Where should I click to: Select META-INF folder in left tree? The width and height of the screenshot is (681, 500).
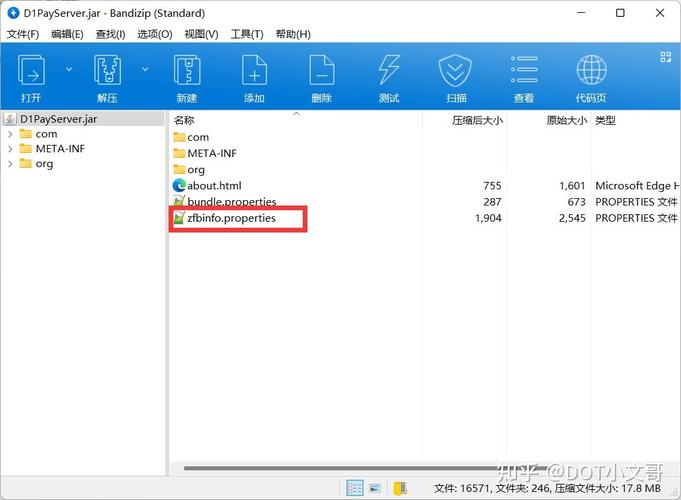pos(60,149)
